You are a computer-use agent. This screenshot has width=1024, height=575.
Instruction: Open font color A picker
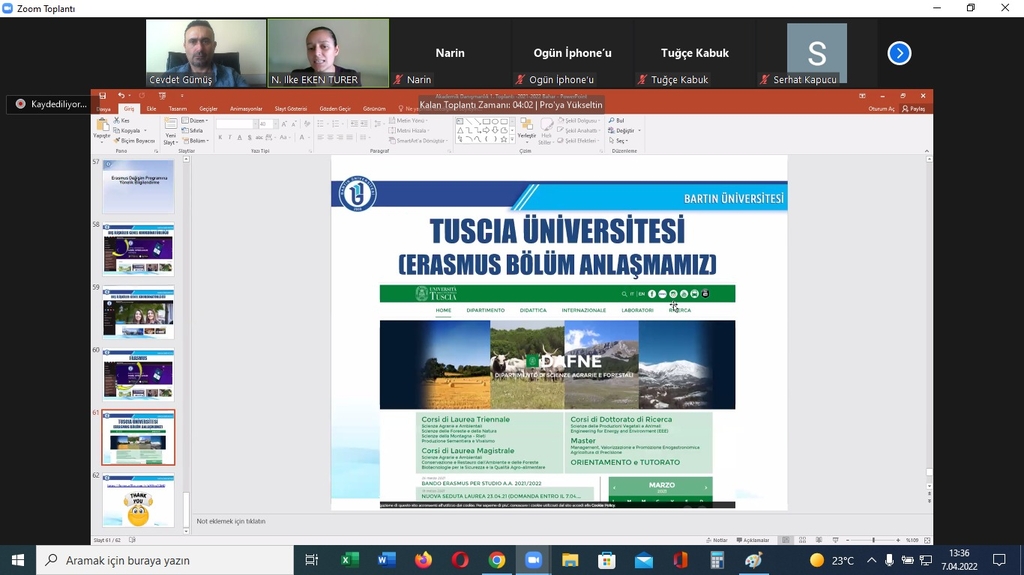(x=303, y=137)
